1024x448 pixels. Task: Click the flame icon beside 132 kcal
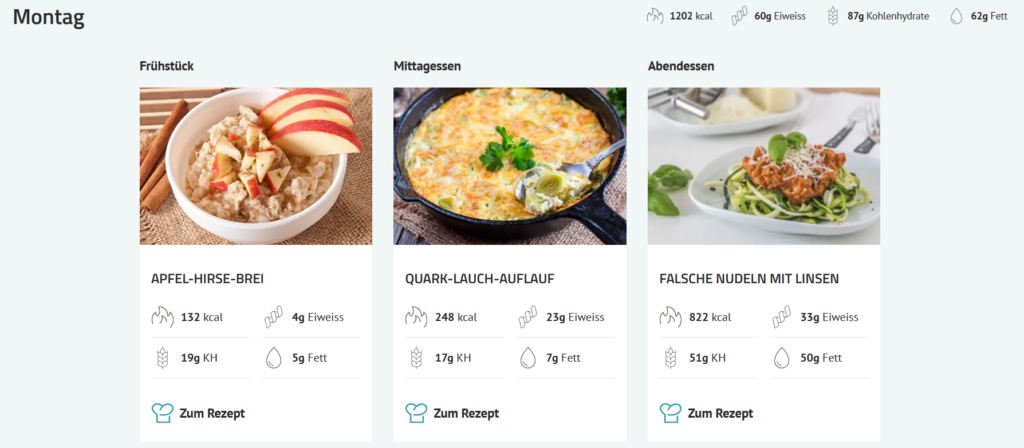coord(162,318)
